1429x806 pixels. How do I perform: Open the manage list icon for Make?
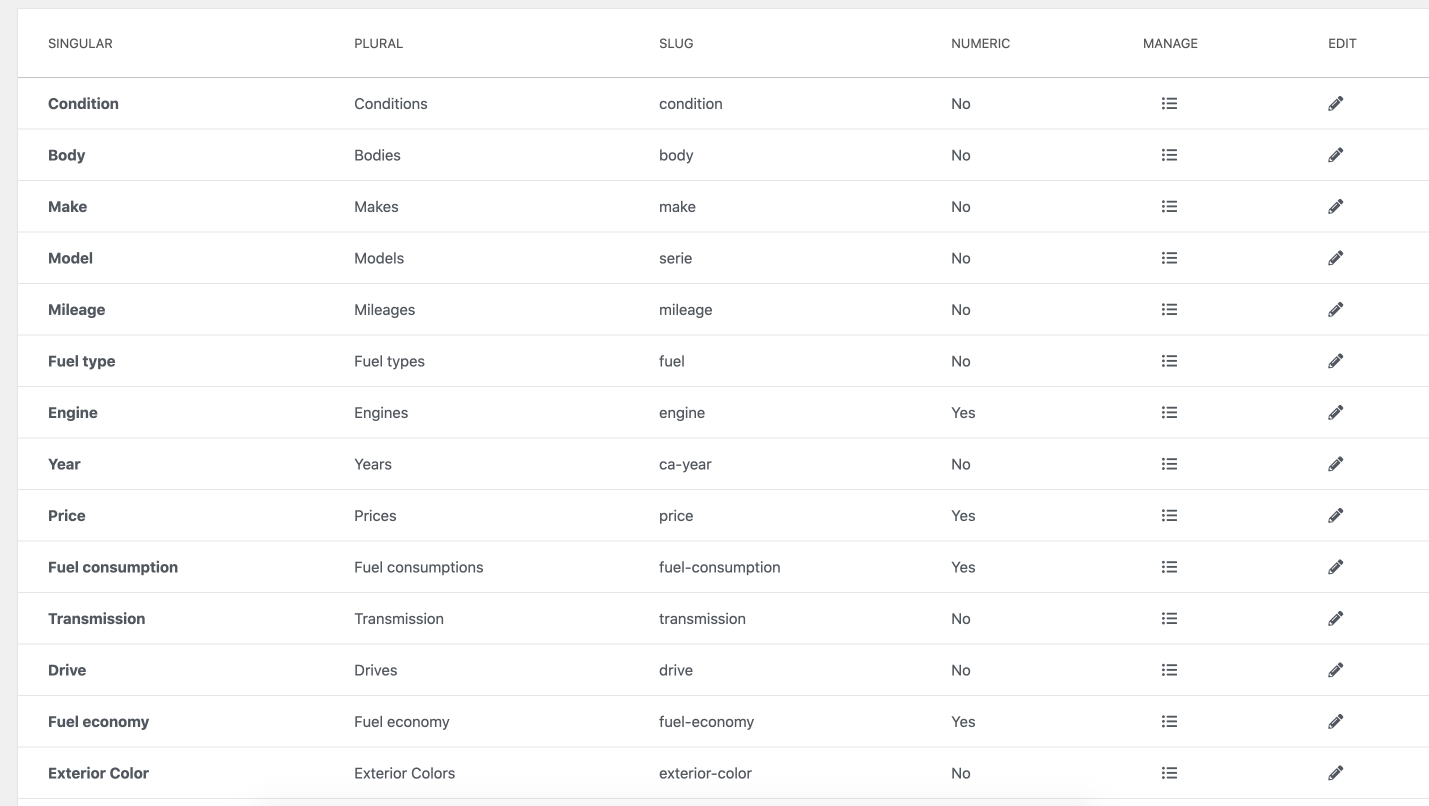(1169, 206)
